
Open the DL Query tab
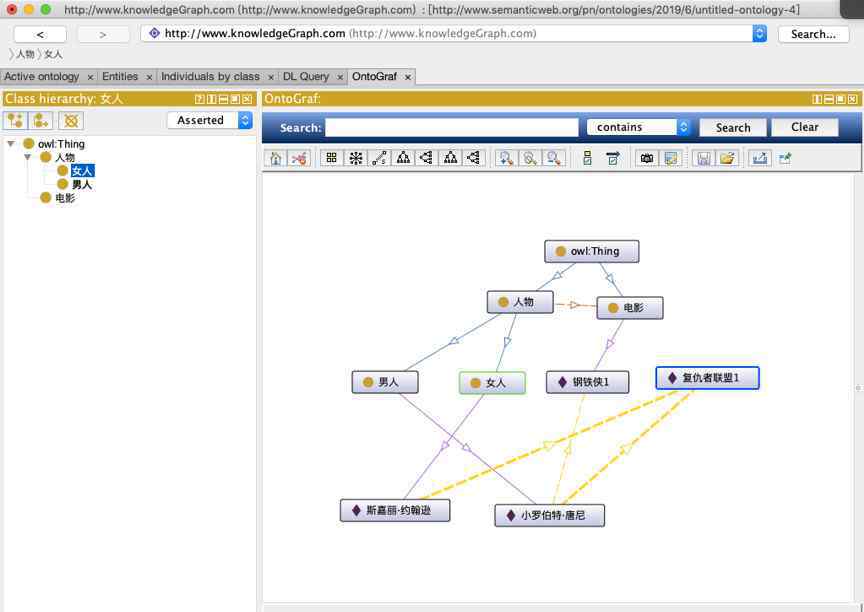coord(306,77)
